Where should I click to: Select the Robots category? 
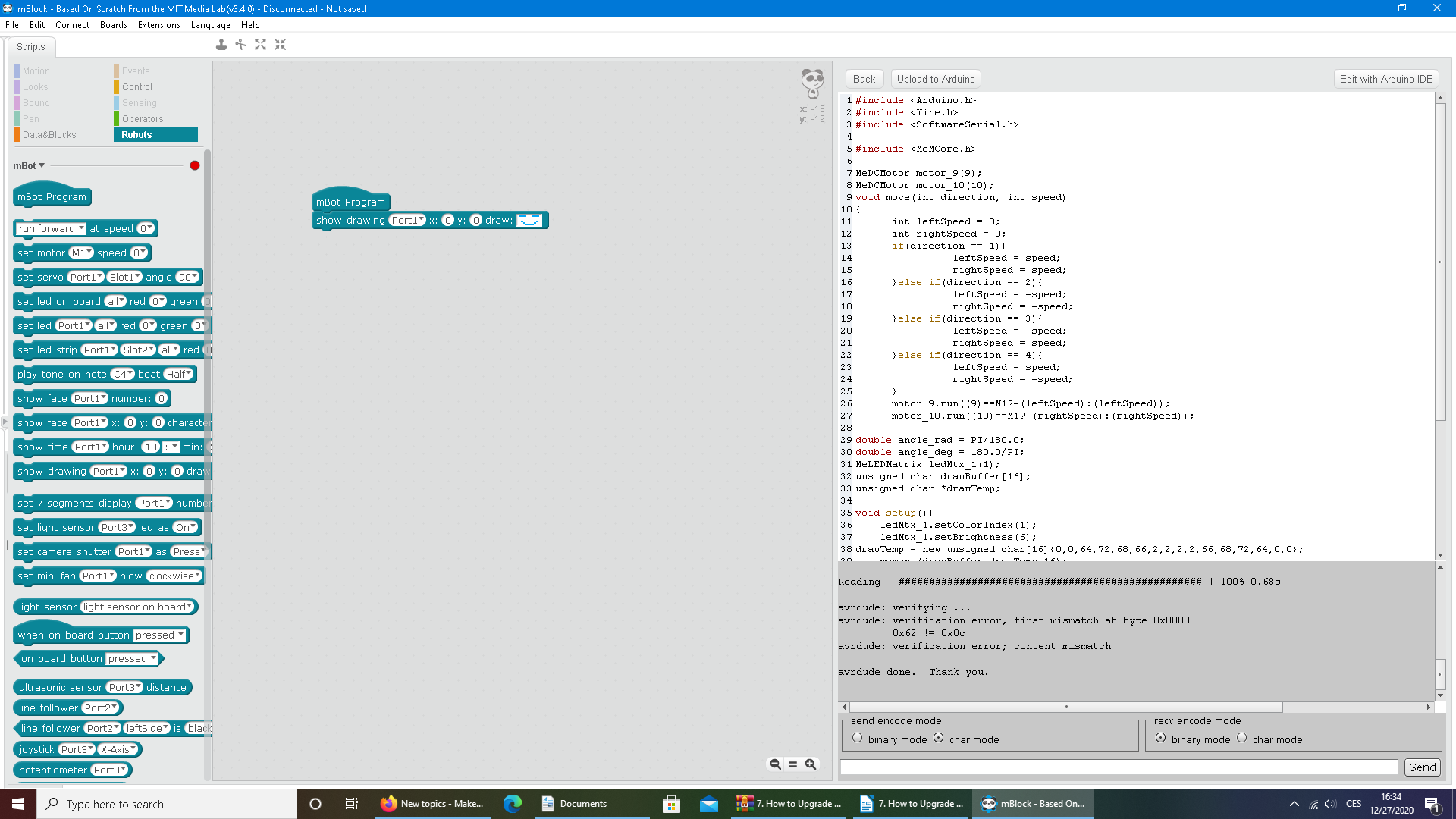(x=155, y=135)
